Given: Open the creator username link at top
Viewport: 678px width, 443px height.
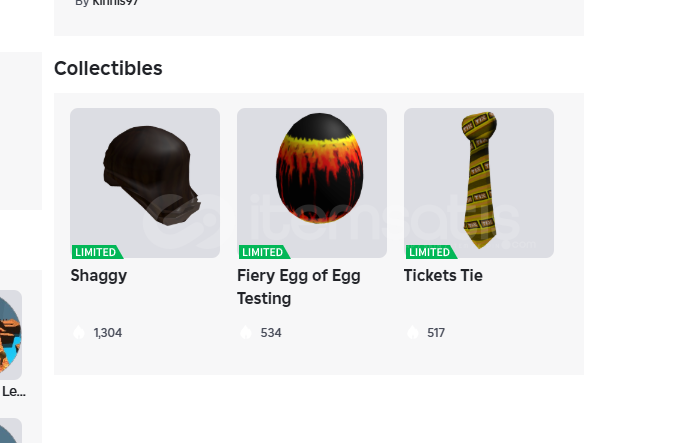Looking at the screenshot, I should pyautogui.click(x=115, y=3).
